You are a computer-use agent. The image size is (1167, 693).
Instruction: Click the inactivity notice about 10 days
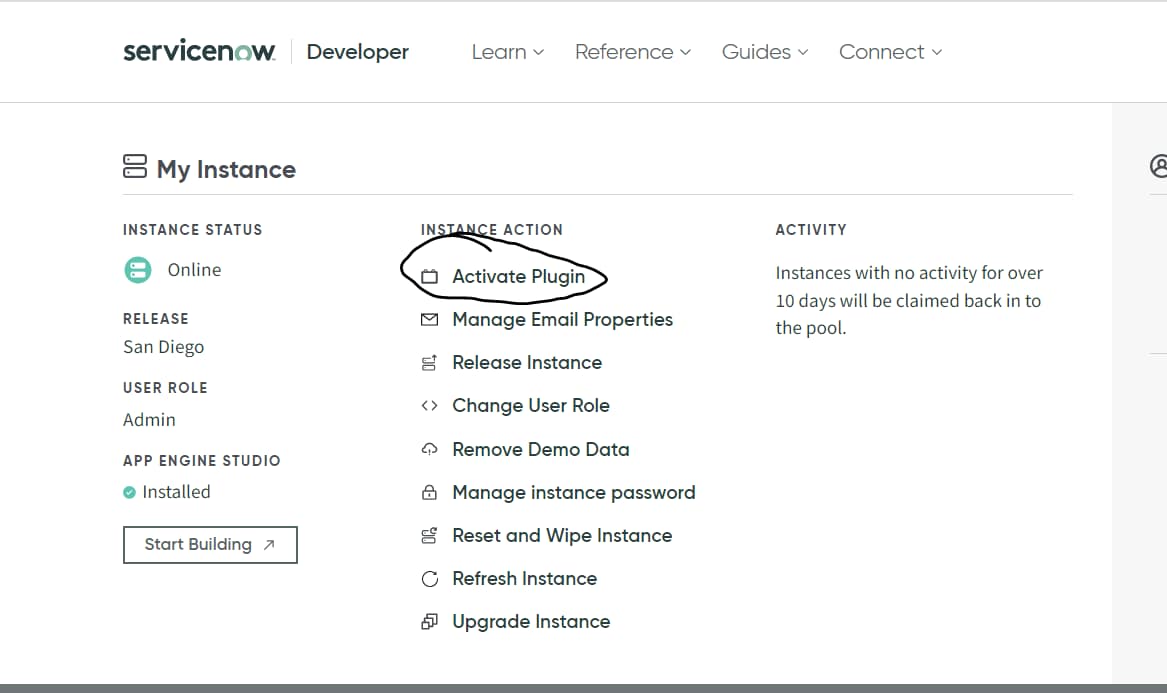(909, 301)
